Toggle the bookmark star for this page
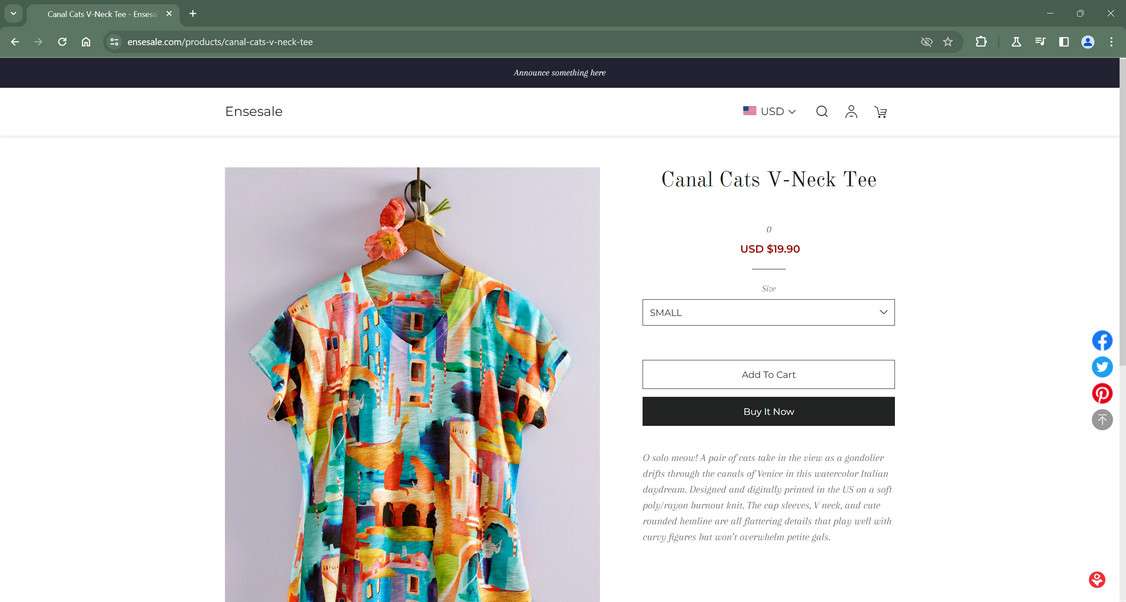Image resolution: width=1126 pixels, height=602 pixels. coord(947,42)
